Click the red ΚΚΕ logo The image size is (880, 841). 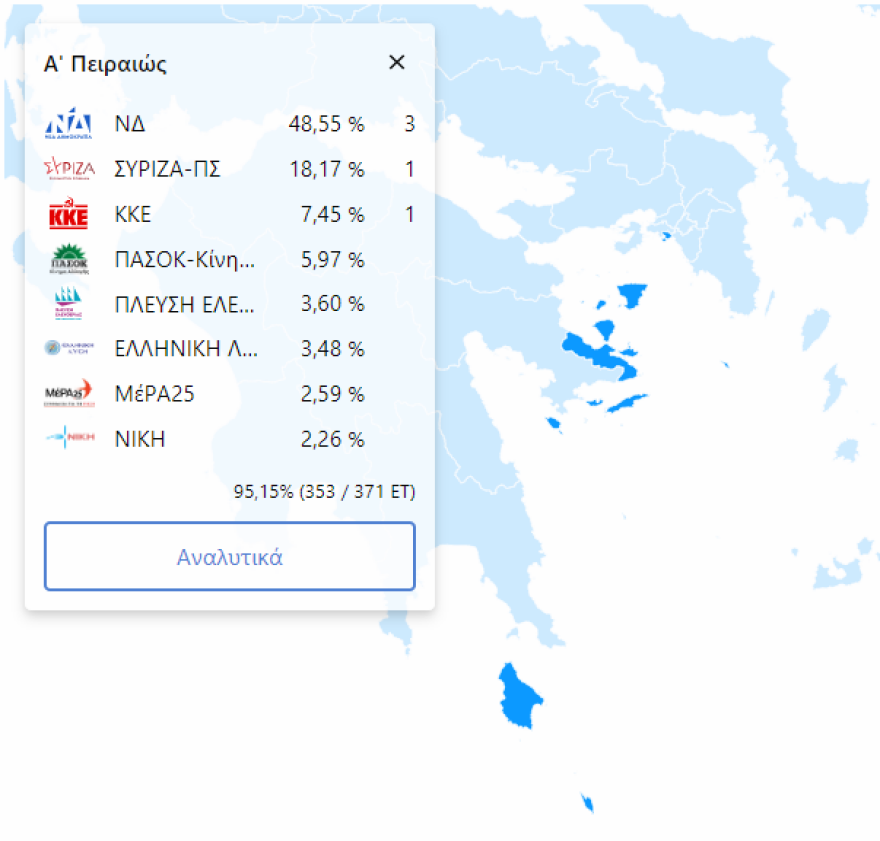(69, 214)
